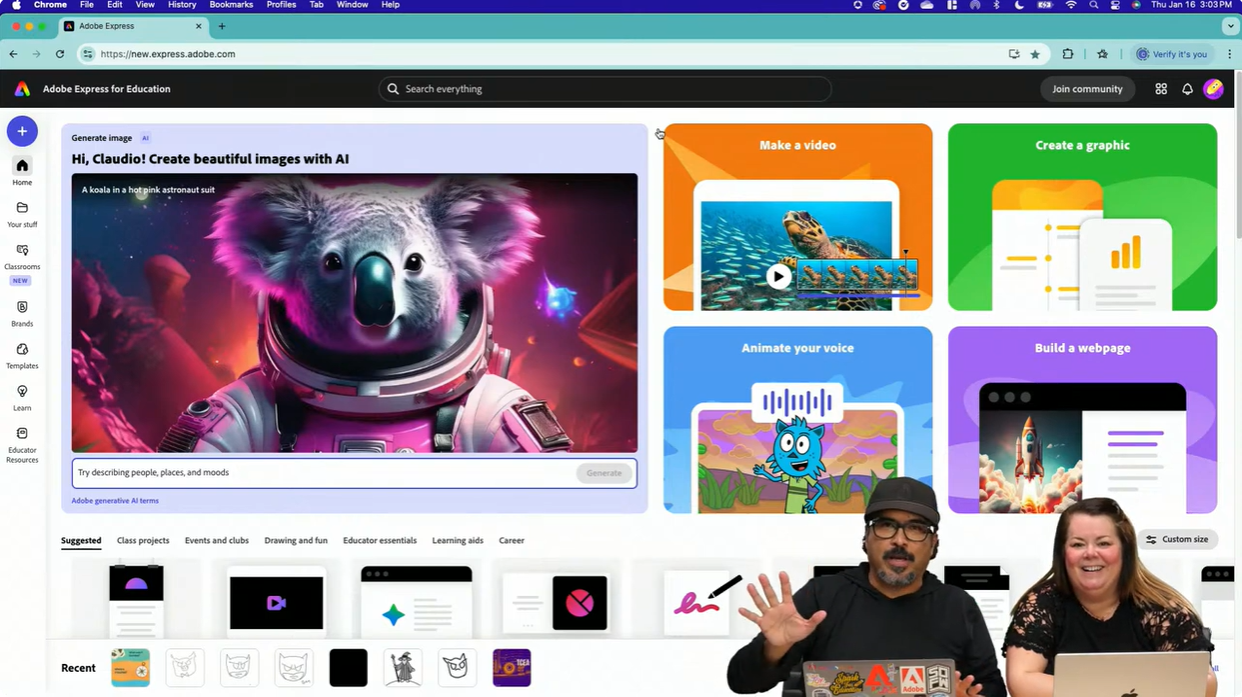This screenshot has height=697, width=1242.
Task: Play the Make a video preview
Action: click(779, 277)
